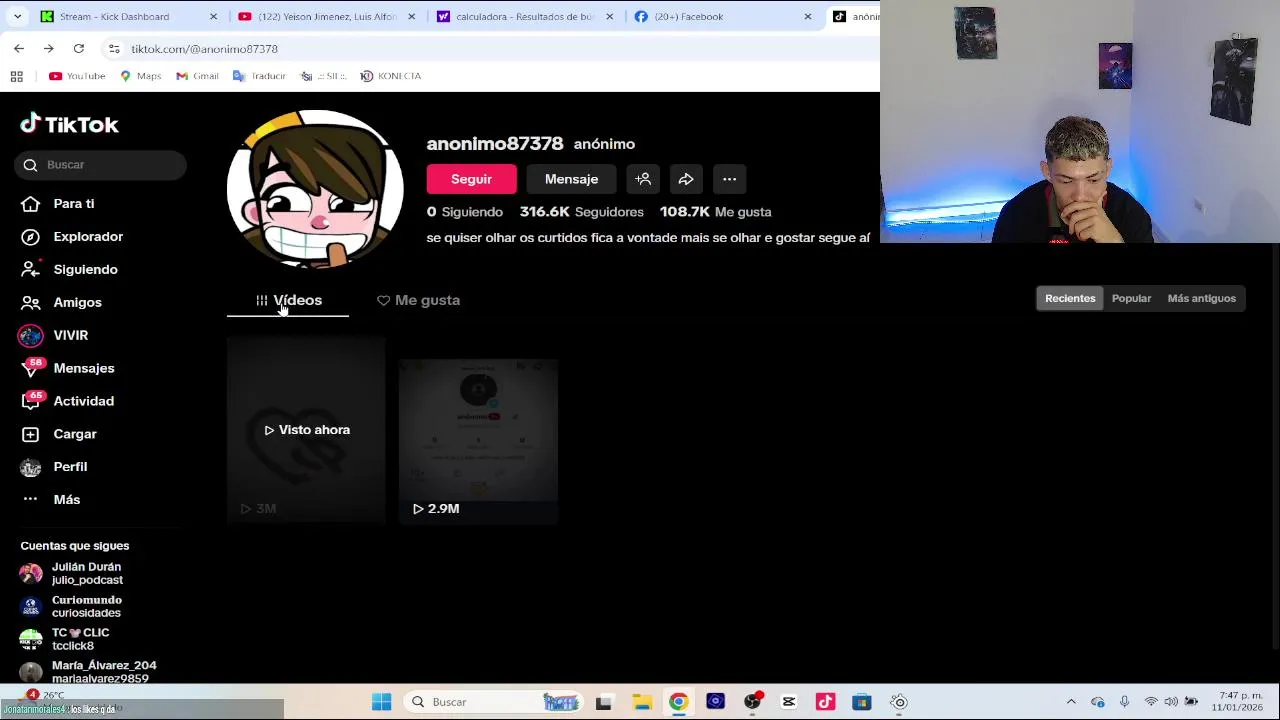Open Cargar upload page
Viewport: 1280px width, 720px height.
(59, 434)
